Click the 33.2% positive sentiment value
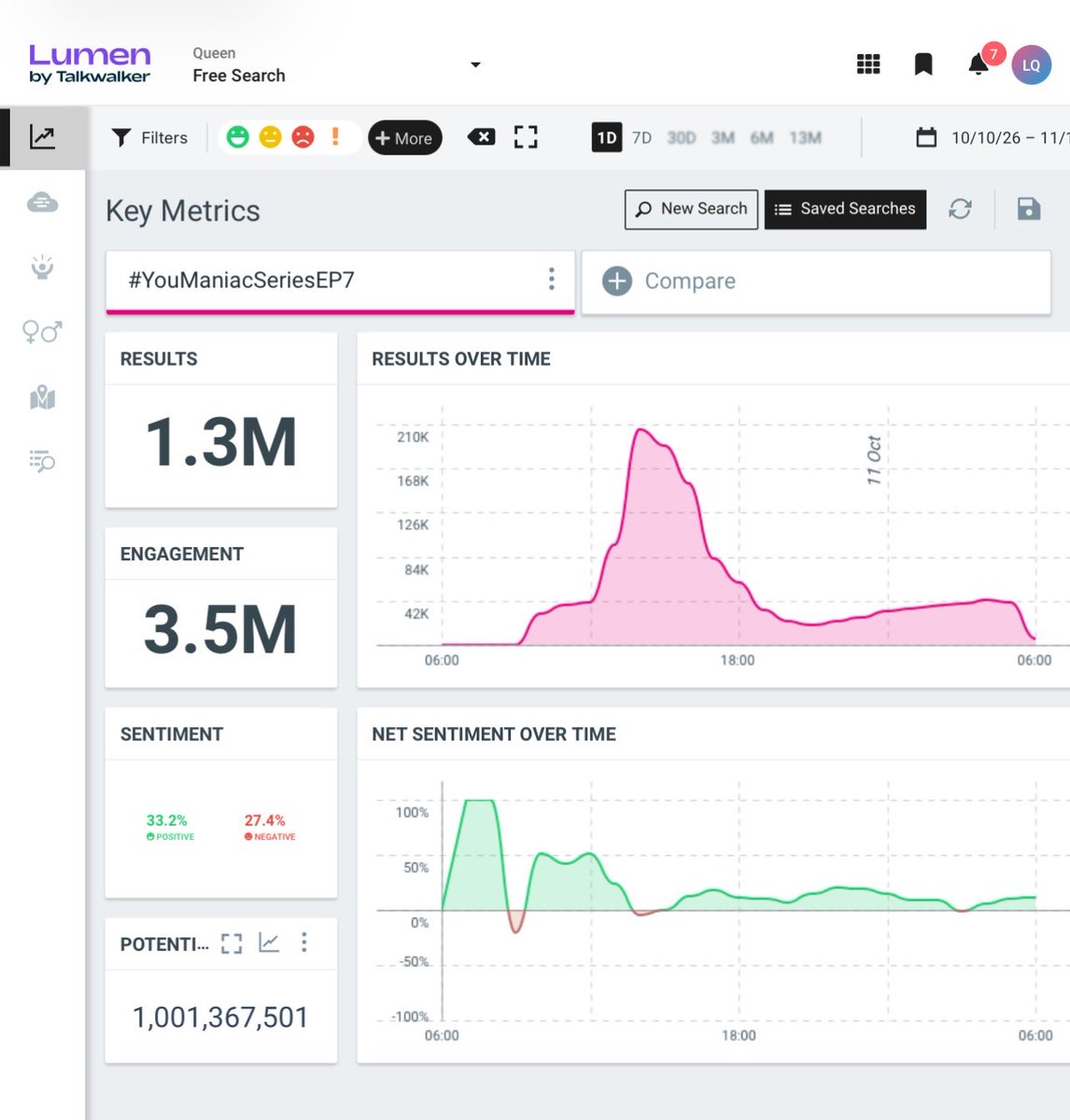The height and width of the screenshot is (1120, 1070). (x=166, y=820)
